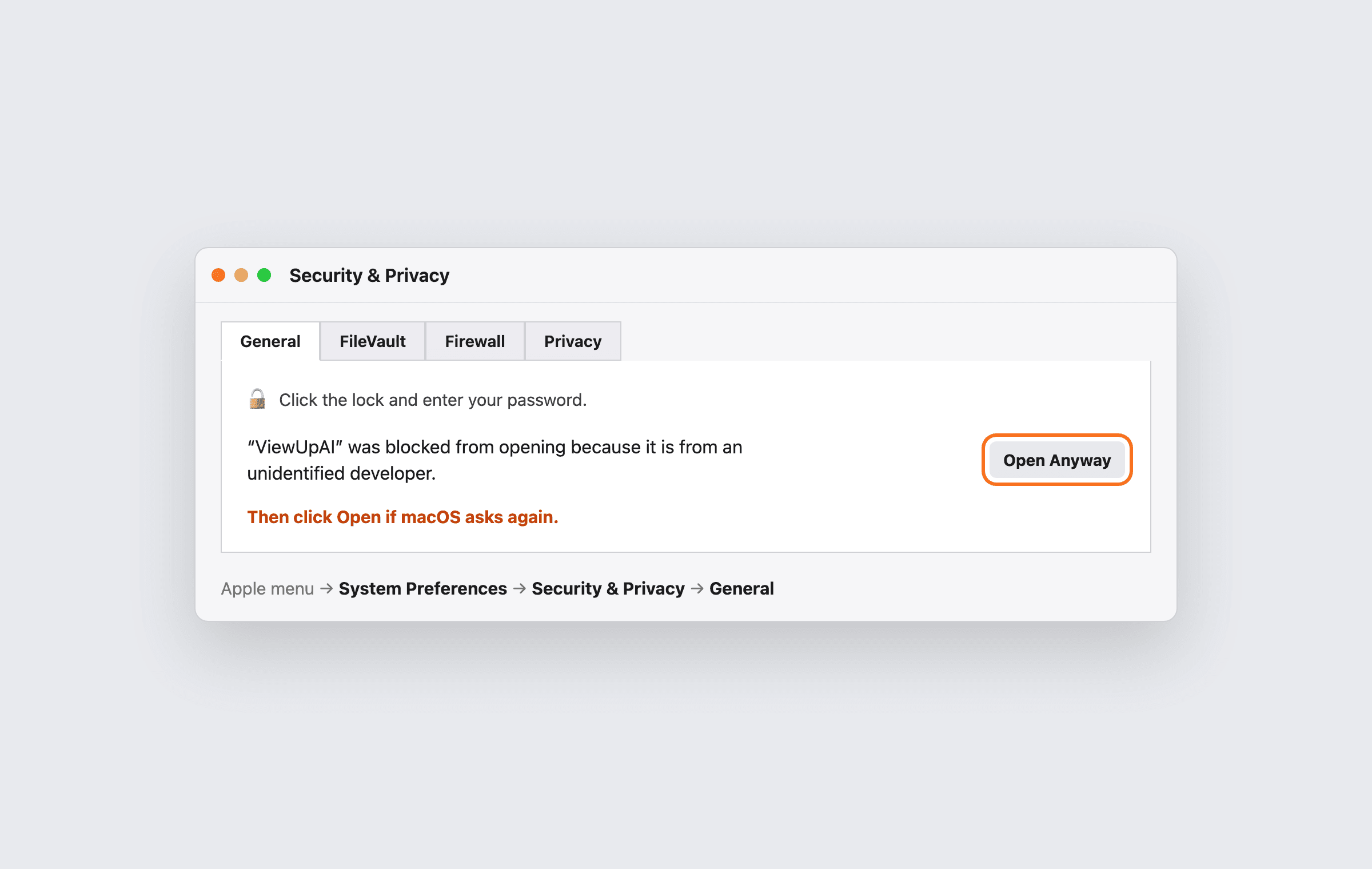Go to the Privacy tab
1372x869 pixels.
[573, 341]
